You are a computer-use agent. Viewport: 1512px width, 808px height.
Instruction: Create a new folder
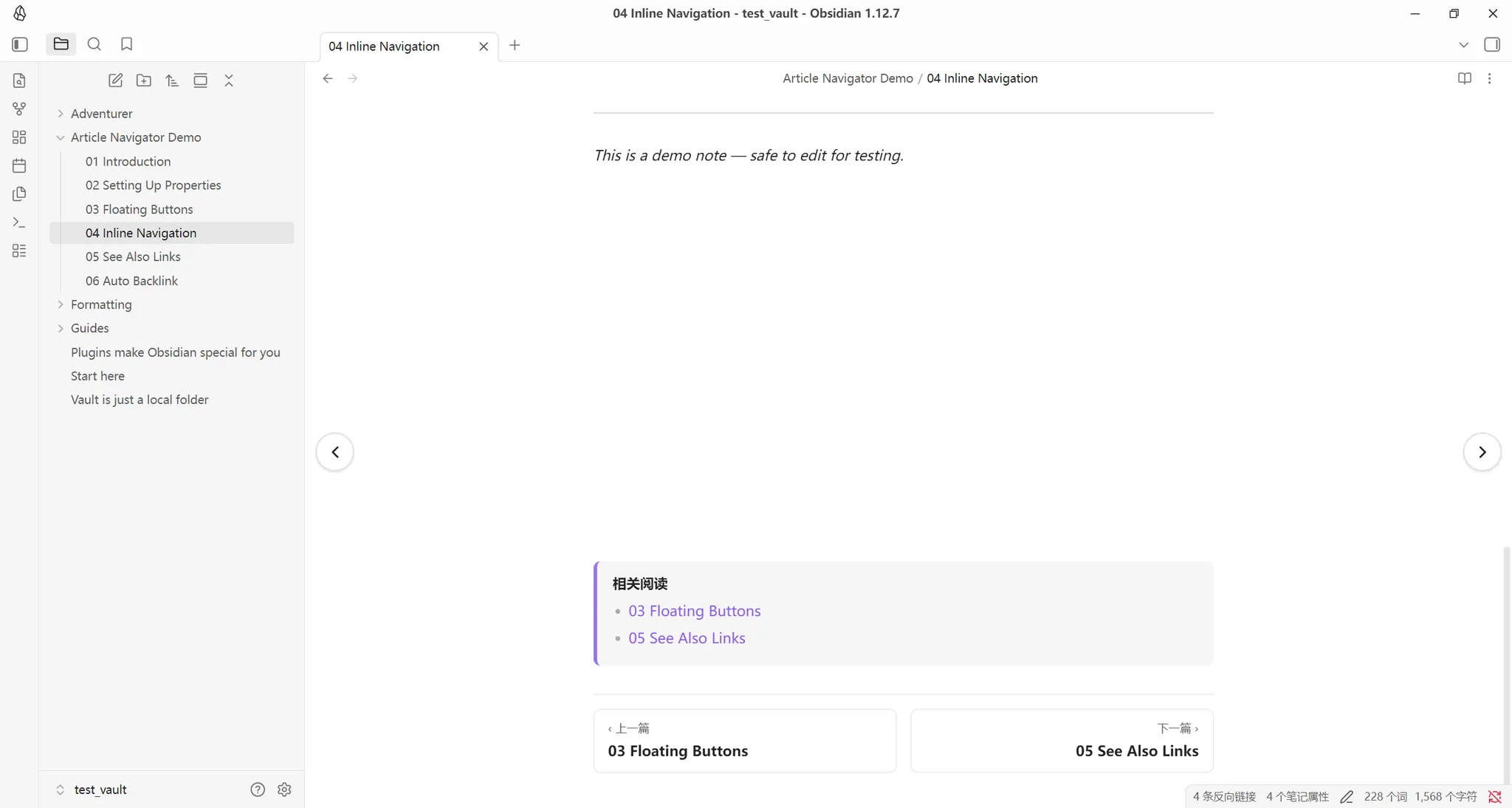tap(144, 81)
